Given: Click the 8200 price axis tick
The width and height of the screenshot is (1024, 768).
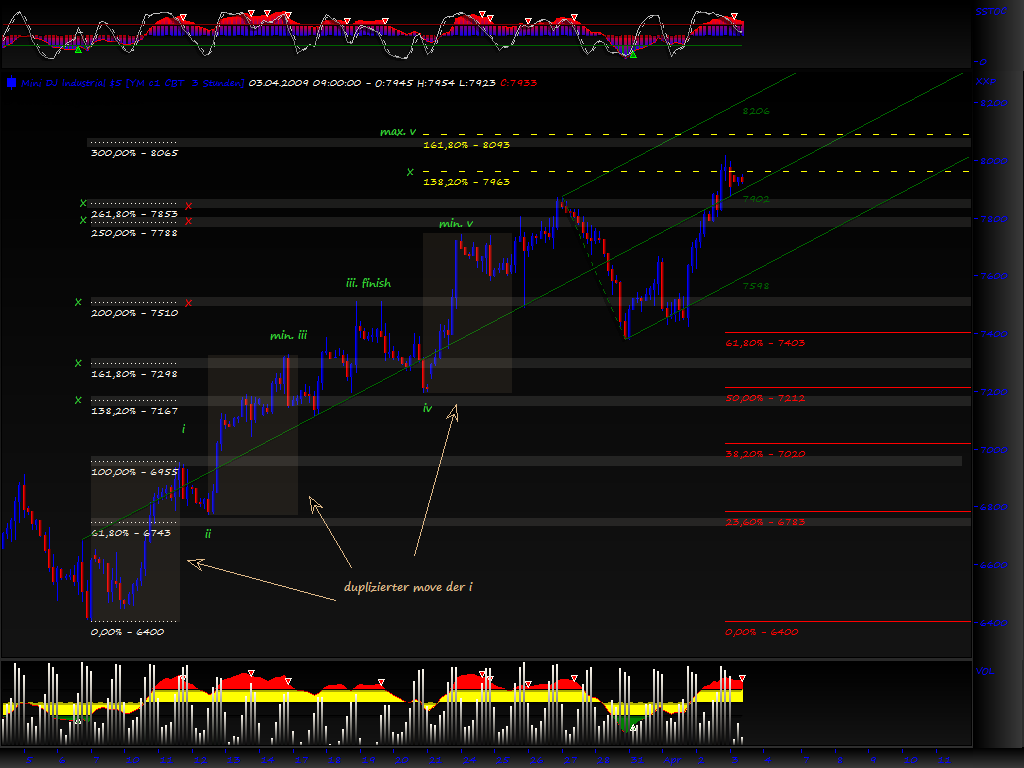Looking at the screenshot, I should (993, 103).
